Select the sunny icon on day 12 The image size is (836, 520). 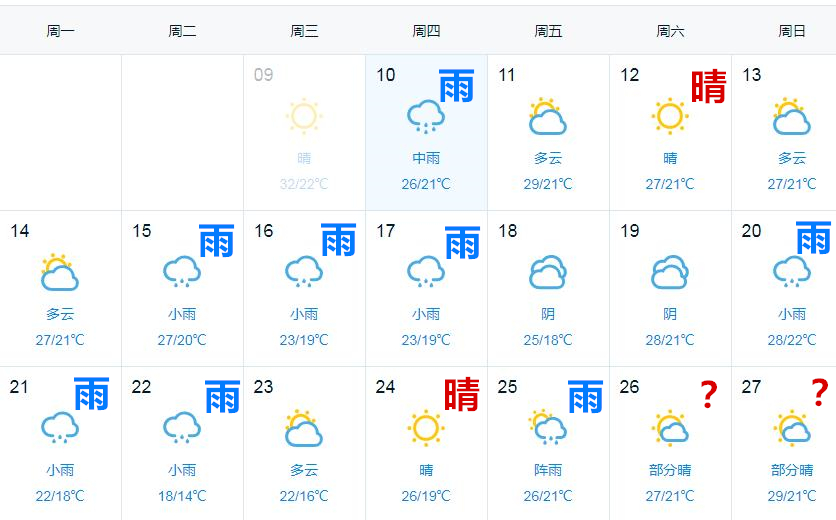pos(670,116)
